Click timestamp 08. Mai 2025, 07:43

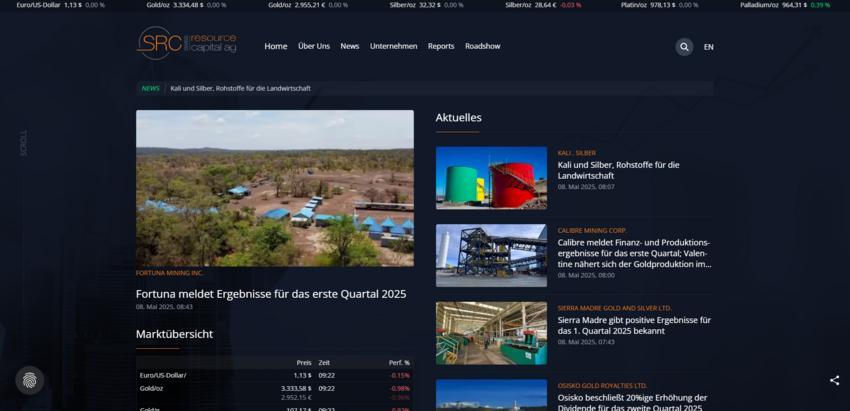coord(586,342)
